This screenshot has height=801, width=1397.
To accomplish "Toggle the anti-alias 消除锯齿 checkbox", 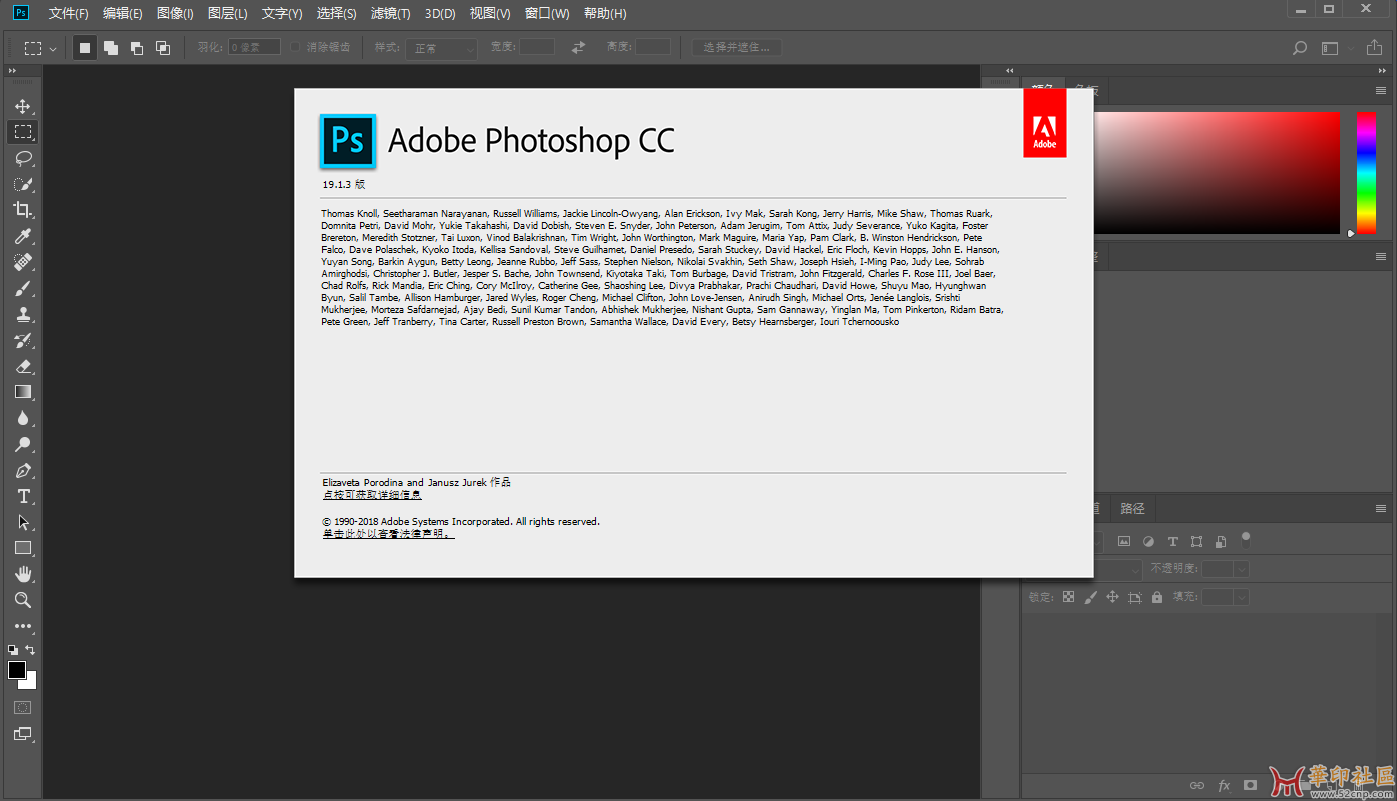I will [x=296, y=47].
